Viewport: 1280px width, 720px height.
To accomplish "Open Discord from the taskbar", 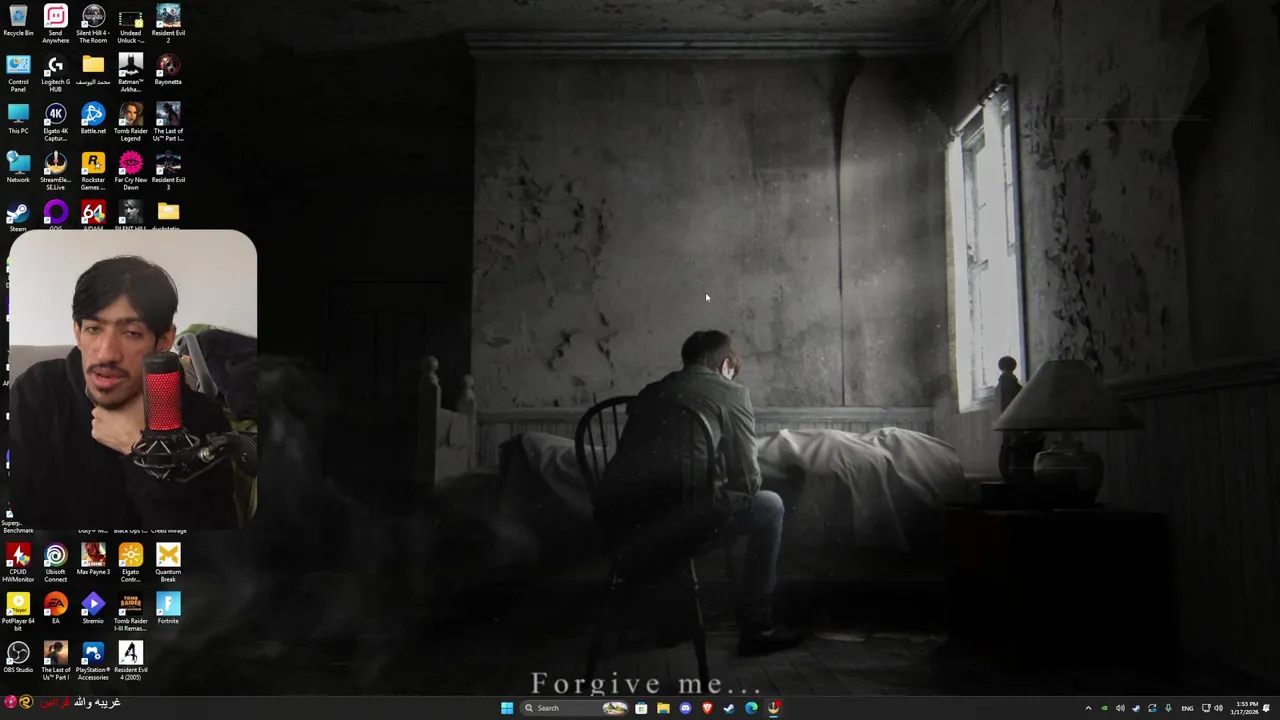I will coord(685,708).
